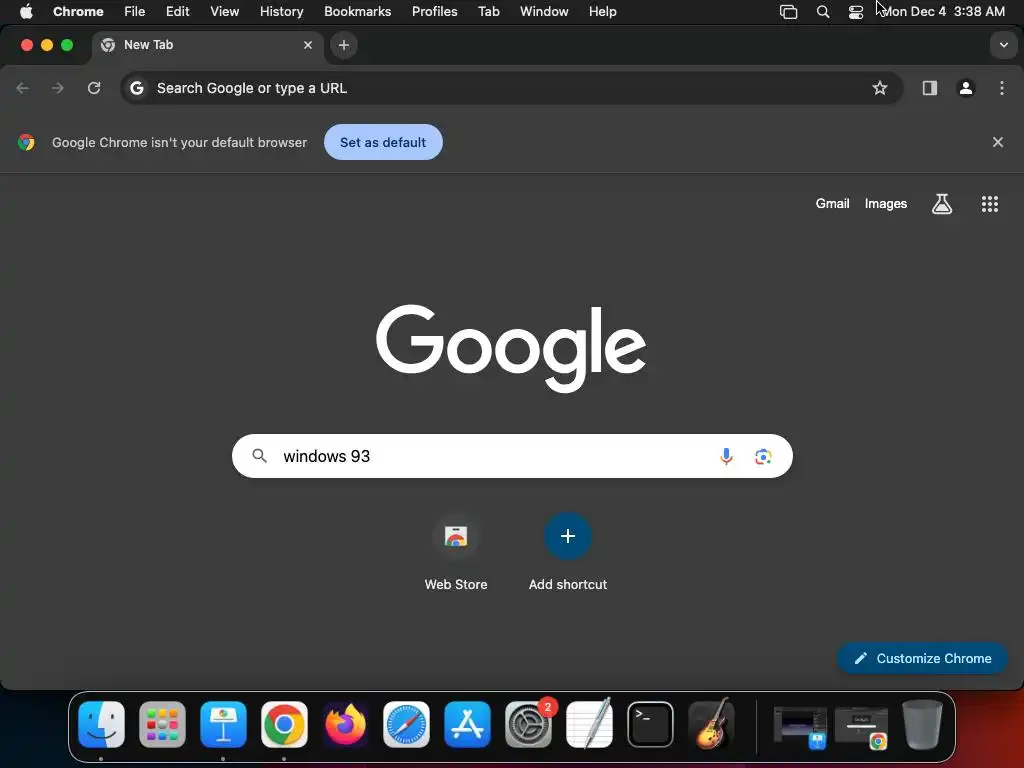Open minimized Keynote window thumbnail in Dock
This screenshot has height=768, width=1024.
[x=800, y=726]
